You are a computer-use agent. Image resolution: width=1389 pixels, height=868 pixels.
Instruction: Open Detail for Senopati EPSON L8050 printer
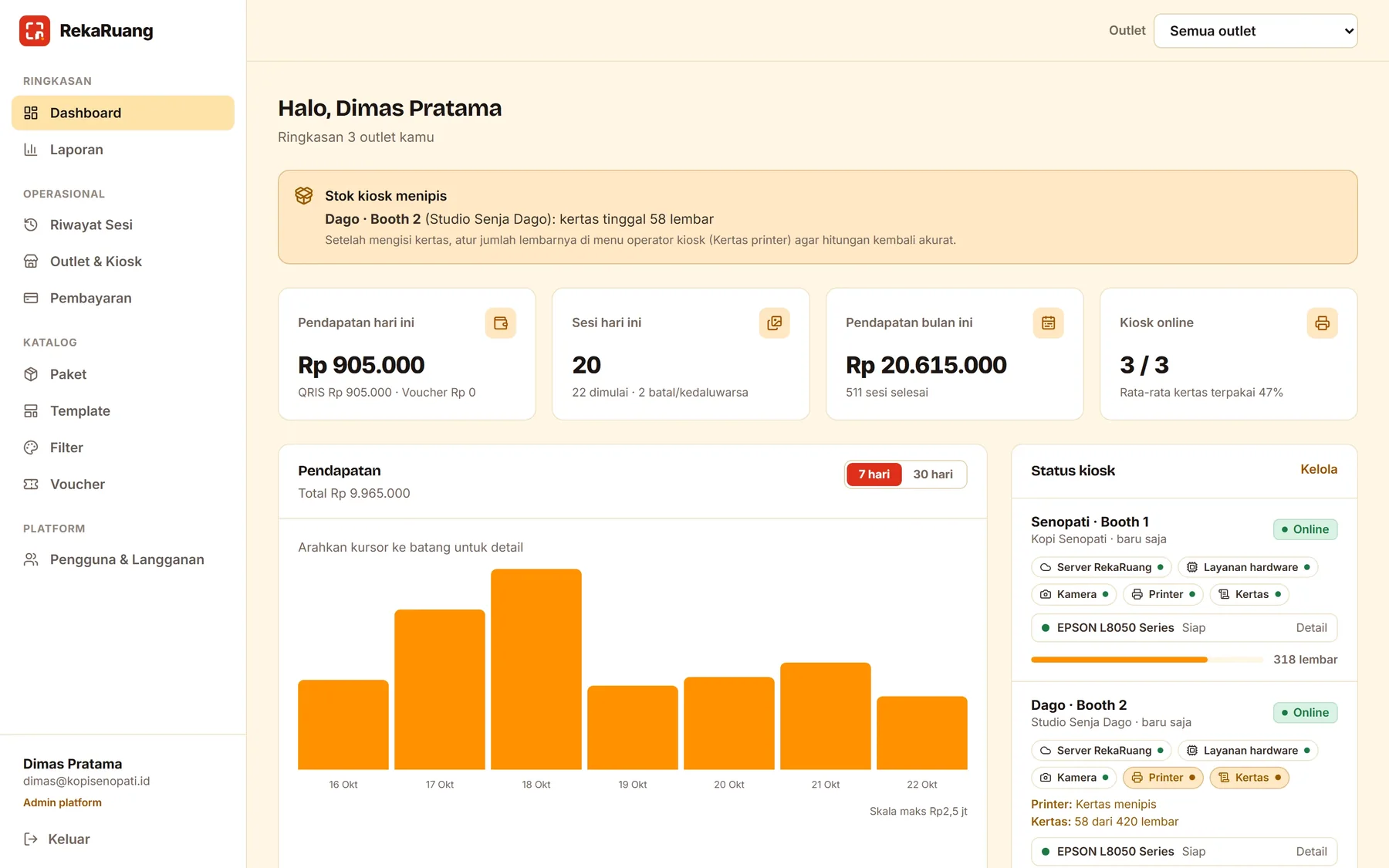(x=1311, y=628)
